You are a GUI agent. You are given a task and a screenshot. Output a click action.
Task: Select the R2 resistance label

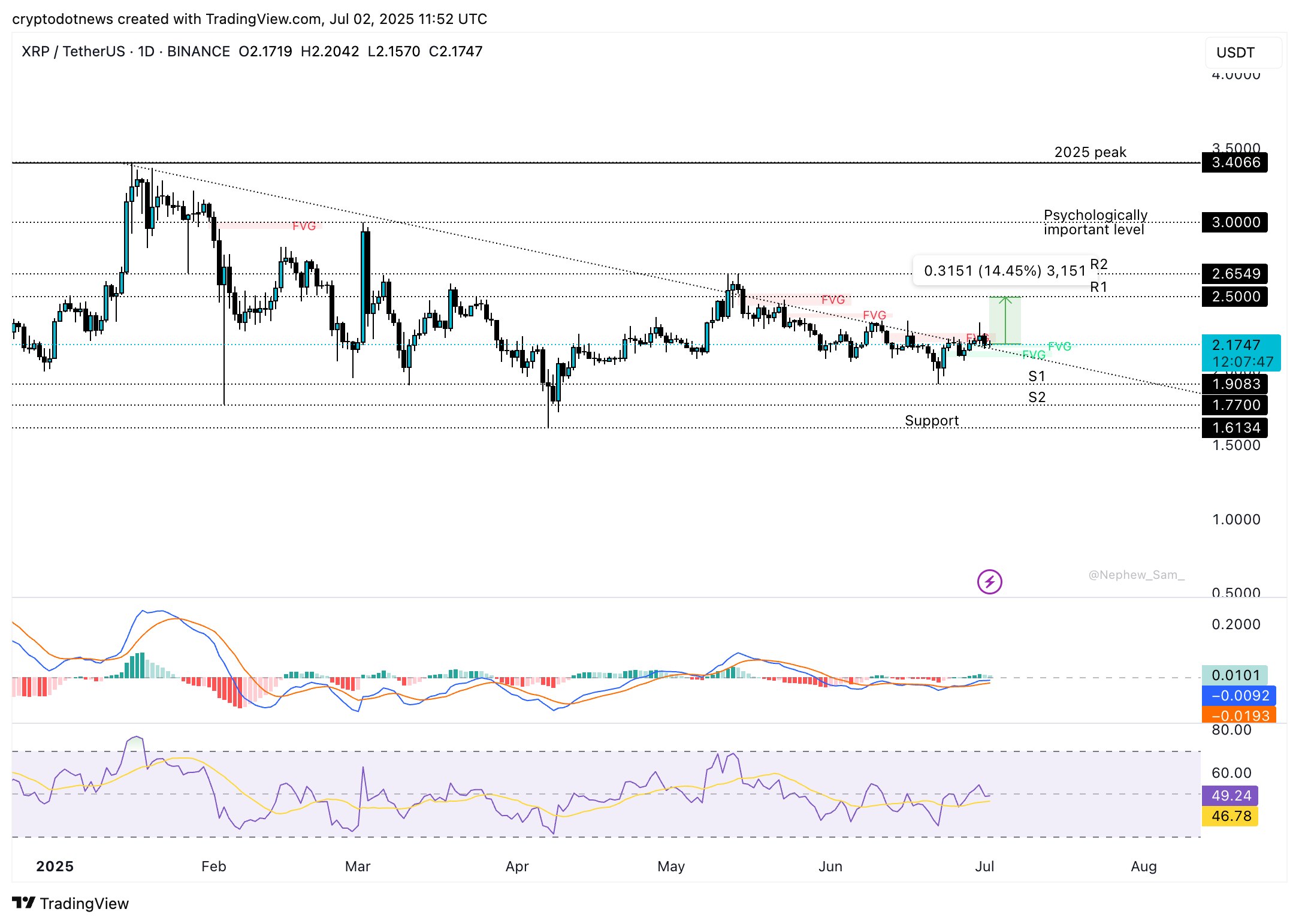(1099, 264)
